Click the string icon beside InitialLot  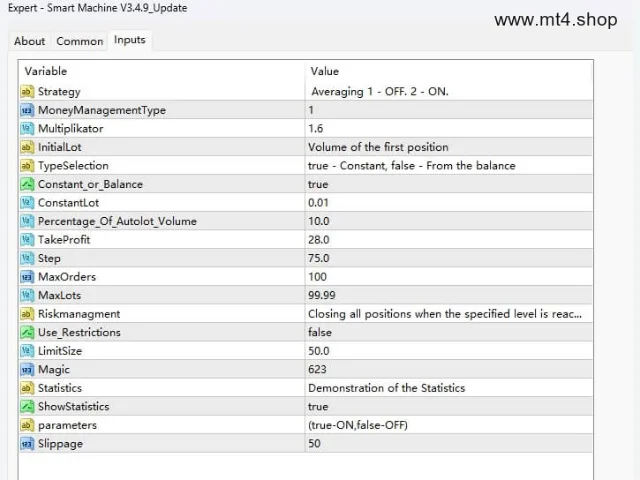pos(27,147)
